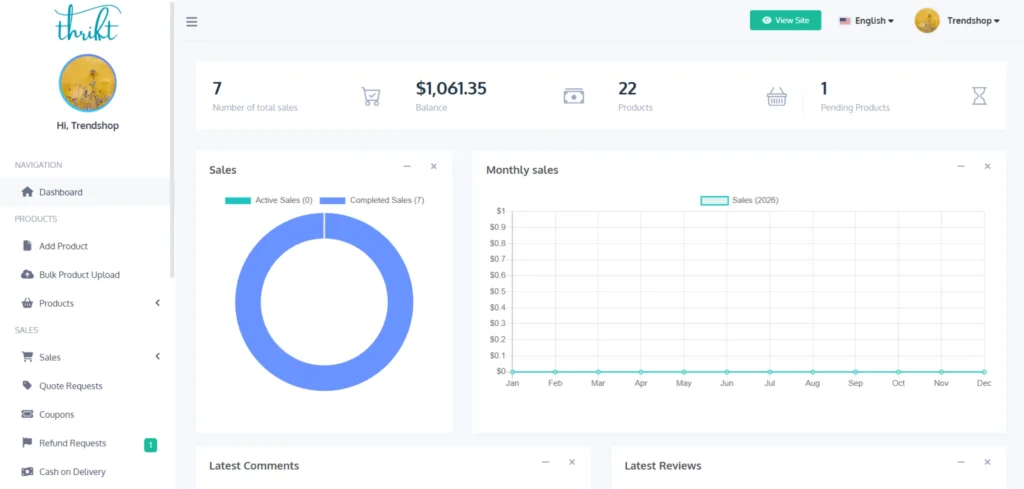Image resolution: width=1024 pixels, height=489 pixels.
Task: Go to Bulk Product Upload
Action: coord(79,275)
